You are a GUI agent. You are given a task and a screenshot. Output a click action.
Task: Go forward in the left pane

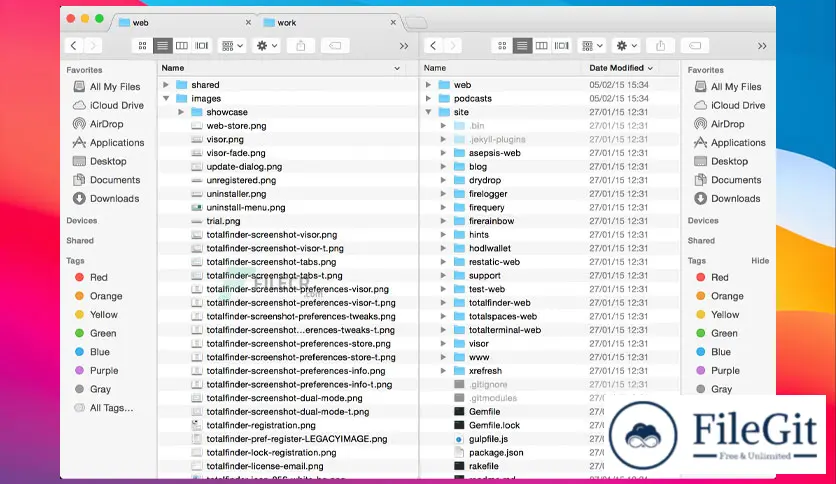pyautogui.click(x=93, y=46)
